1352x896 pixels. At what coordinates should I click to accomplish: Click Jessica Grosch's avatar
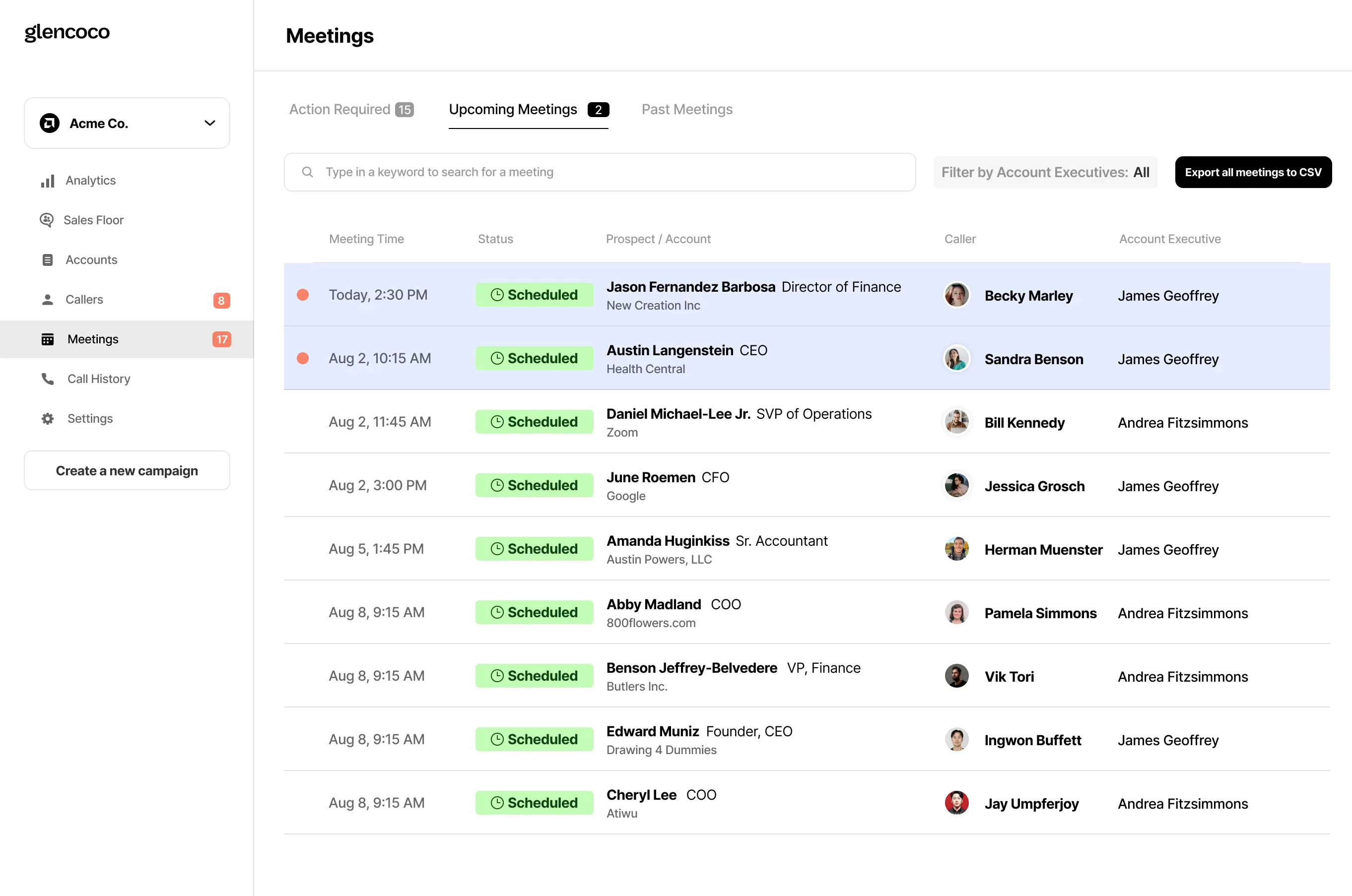point(956,485)
